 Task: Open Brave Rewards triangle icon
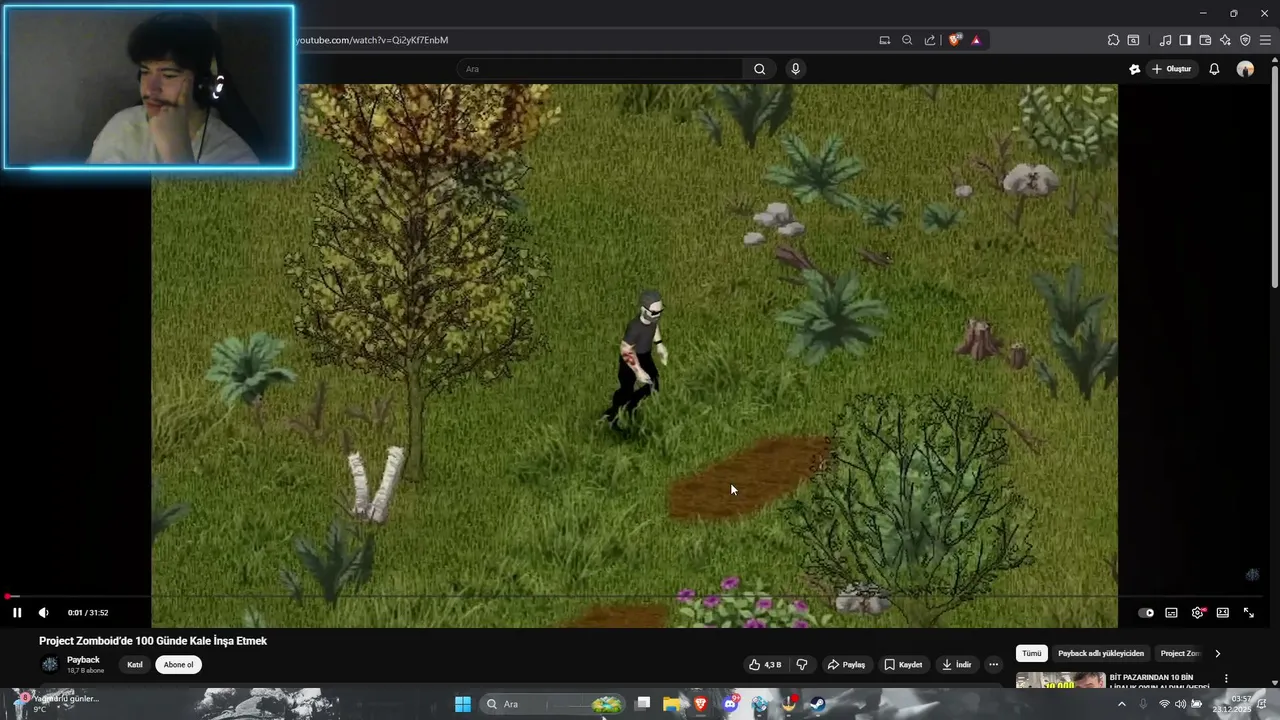[x=976, y=40]
